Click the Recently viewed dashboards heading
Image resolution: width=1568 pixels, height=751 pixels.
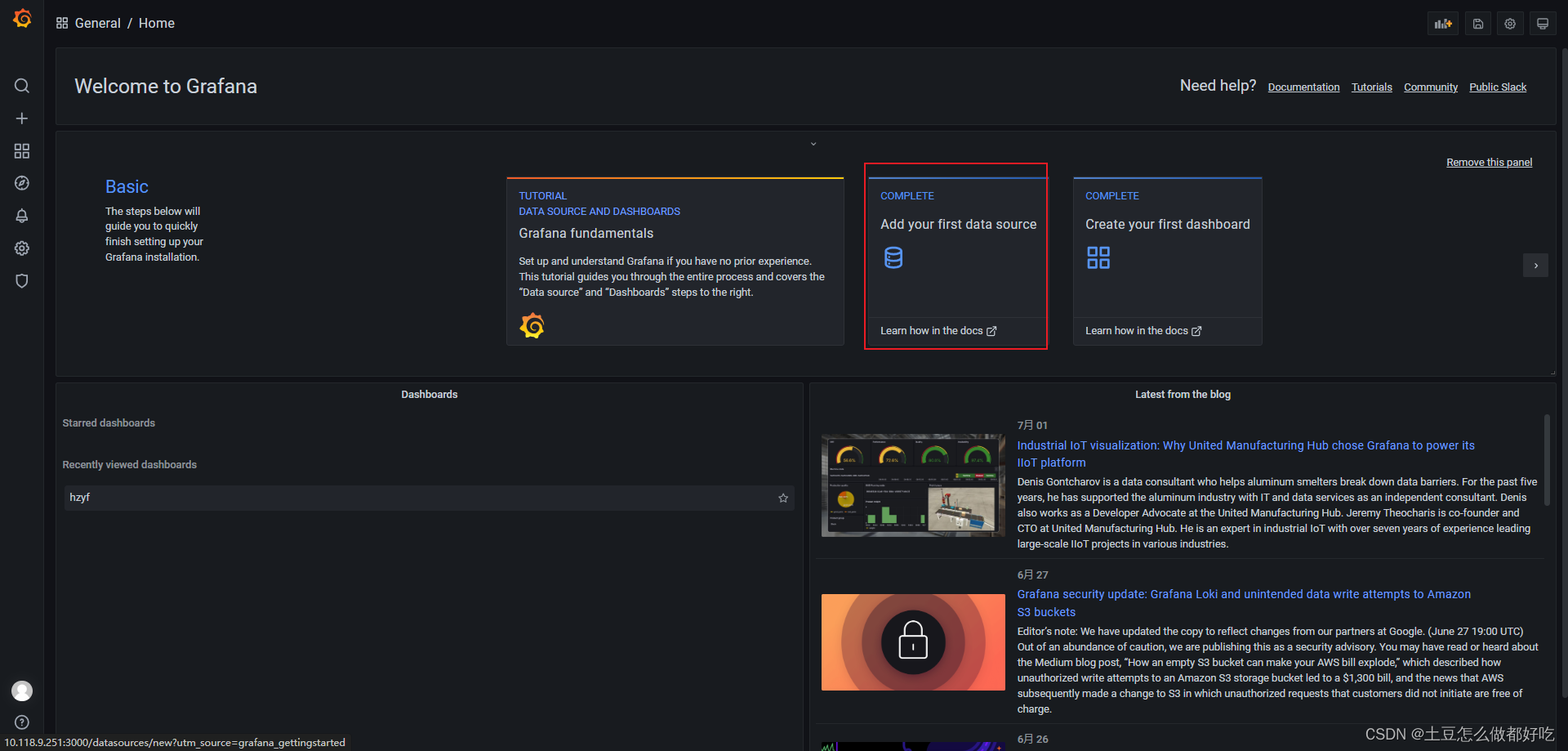[x=130, y=465]
